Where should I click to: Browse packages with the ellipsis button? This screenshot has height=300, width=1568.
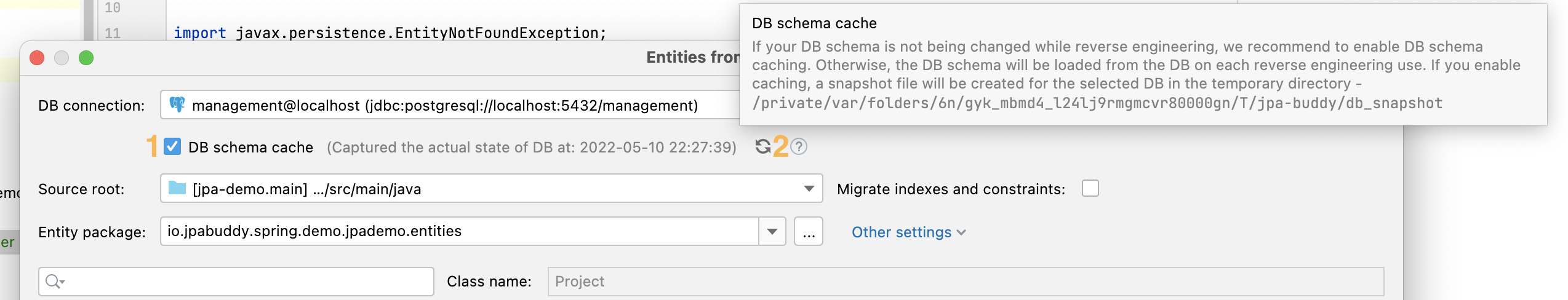click(x=809, y=231)
